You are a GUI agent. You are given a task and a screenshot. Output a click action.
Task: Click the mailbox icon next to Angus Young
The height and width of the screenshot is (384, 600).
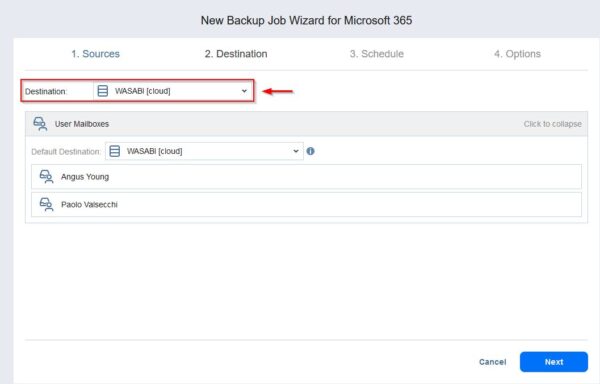[x=46, y=177]
